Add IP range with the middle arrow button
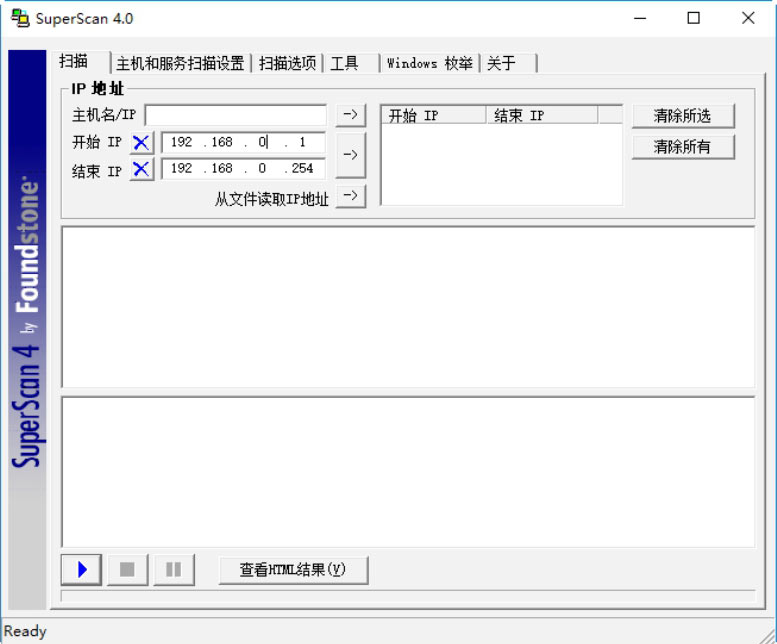Screen dimensions: 777x644 (x=350, y=155)
